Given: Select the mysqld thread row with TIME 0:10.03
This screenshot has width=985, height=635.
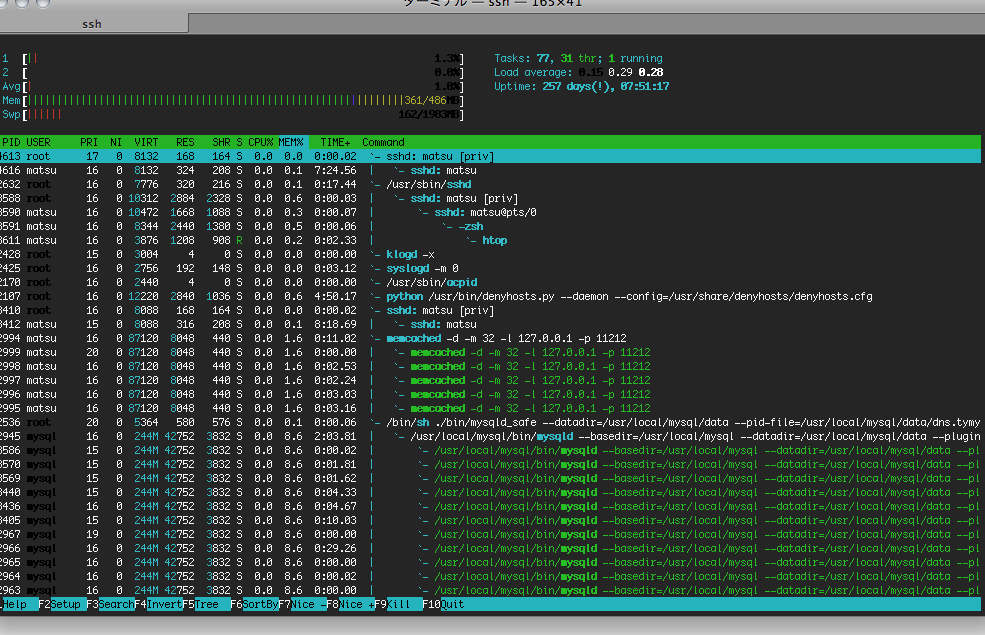Looking at the screenshot, I should [x=490, y=520].
